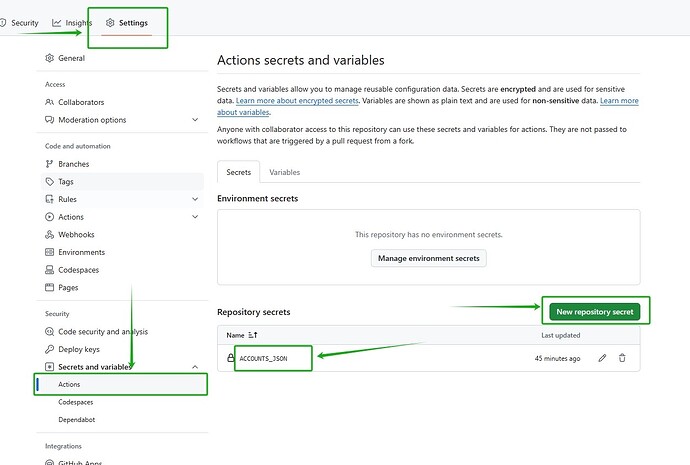Click the Settings gear tab
690x465 pixels.
pyautogui.click(x=128, y=22)
